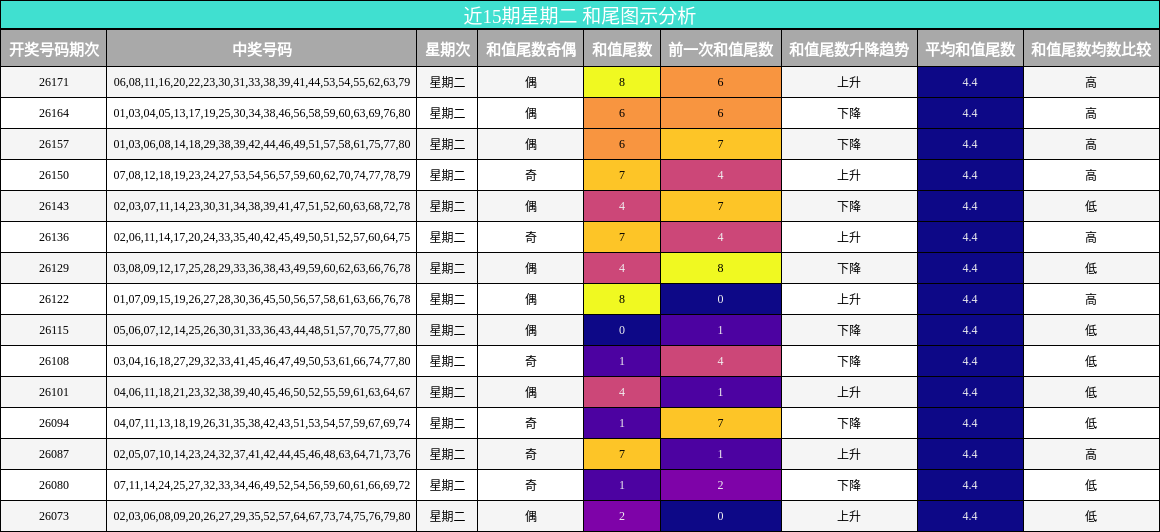1160x532 pixels.
Task: Select orange 前一次和值尾数 cell 6 in row 26171
Action: pyautogui.click(x=721, y=82)
